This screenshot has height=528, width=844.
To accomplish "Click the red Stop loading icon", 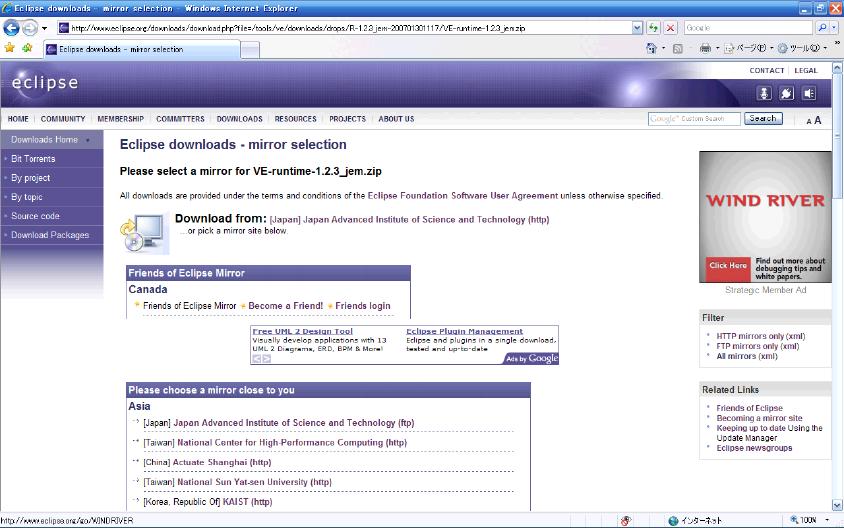I will click(670, 27).
